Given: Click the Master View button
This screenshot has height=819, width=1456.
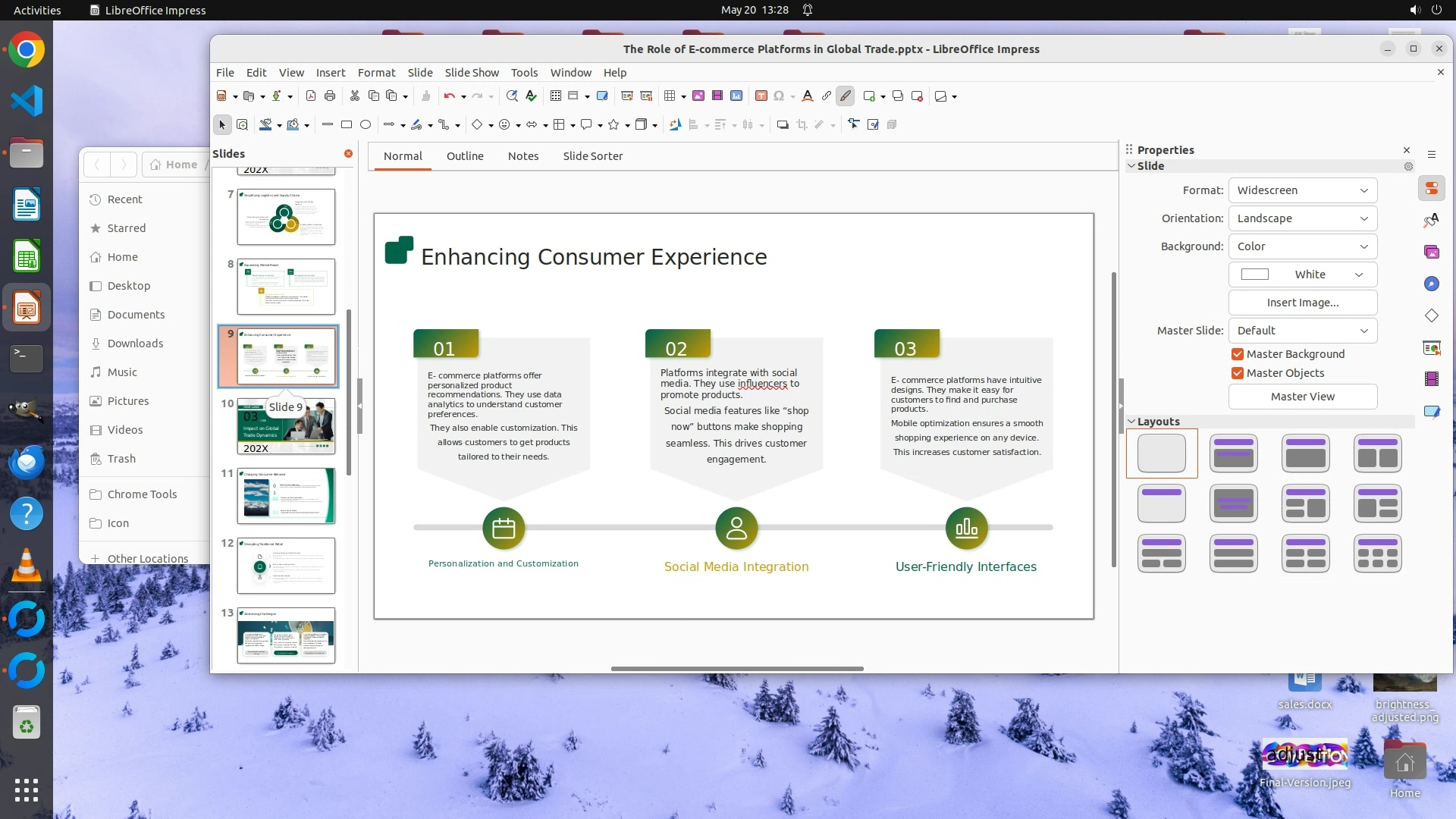Looking at the screenshot, I should (x=1302, y=397).
